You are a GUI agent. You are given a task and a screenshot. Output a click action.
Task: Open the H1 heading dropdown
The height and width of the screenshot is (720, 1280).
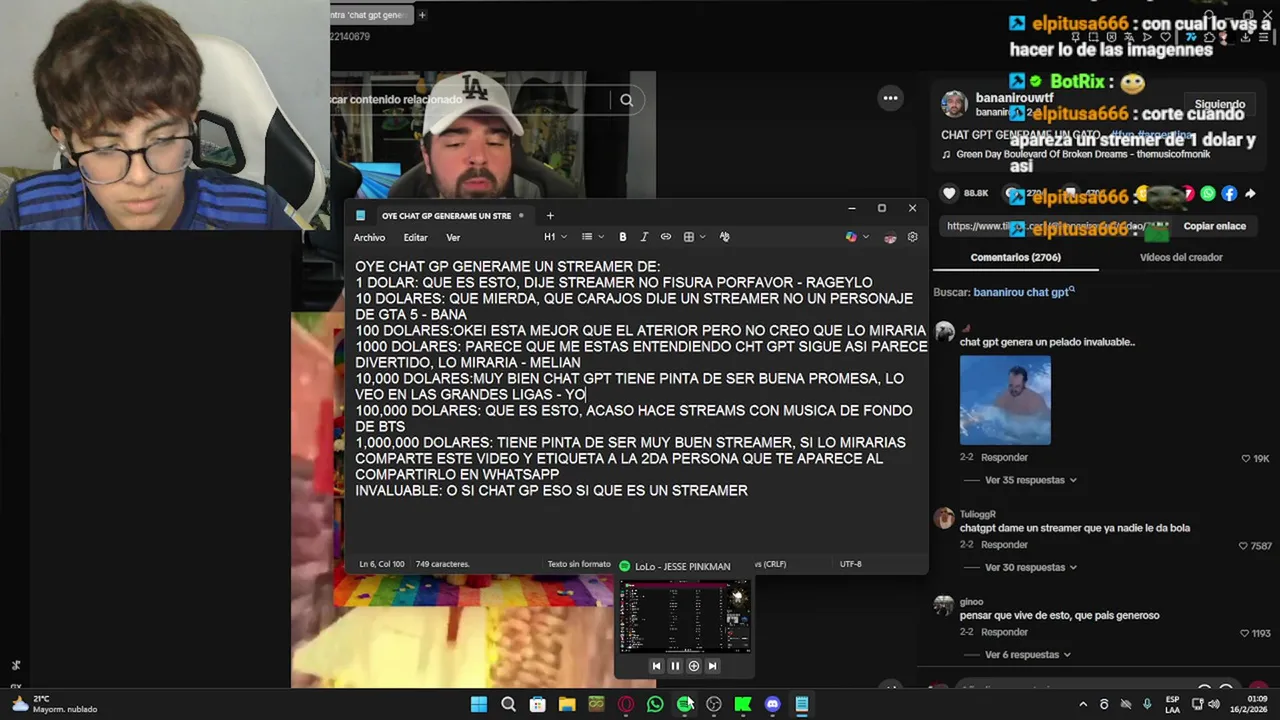[x=555, y=237]
